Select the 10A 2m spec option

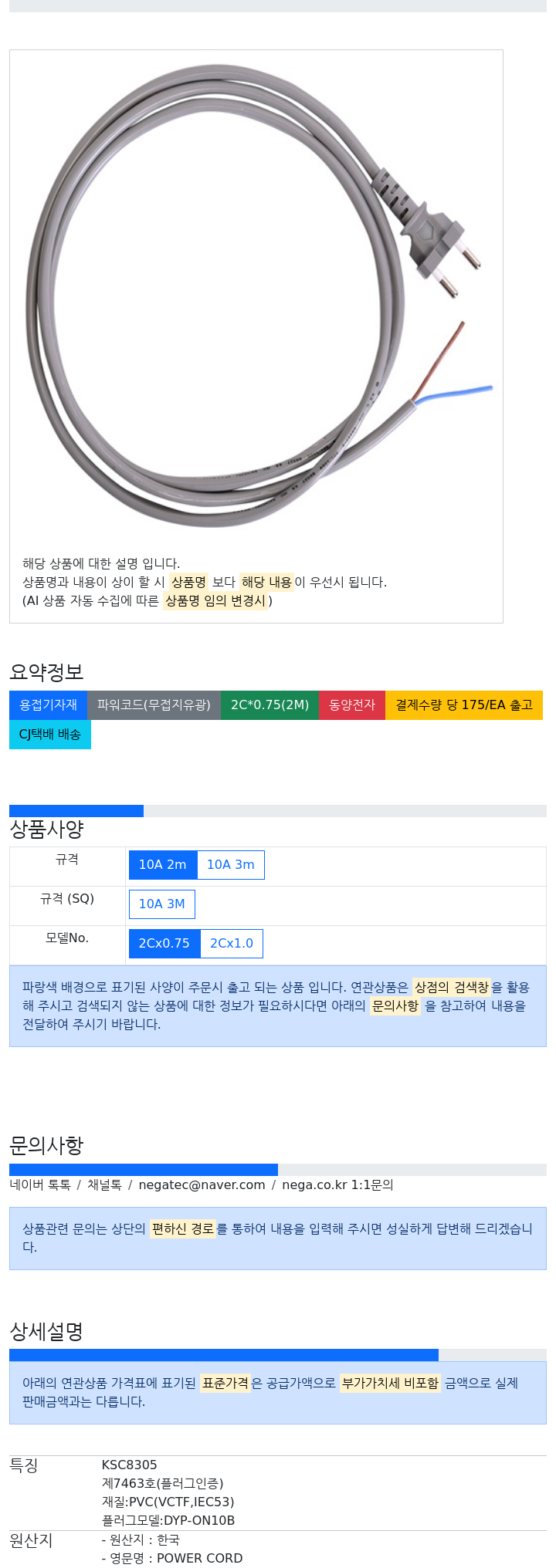163,865
